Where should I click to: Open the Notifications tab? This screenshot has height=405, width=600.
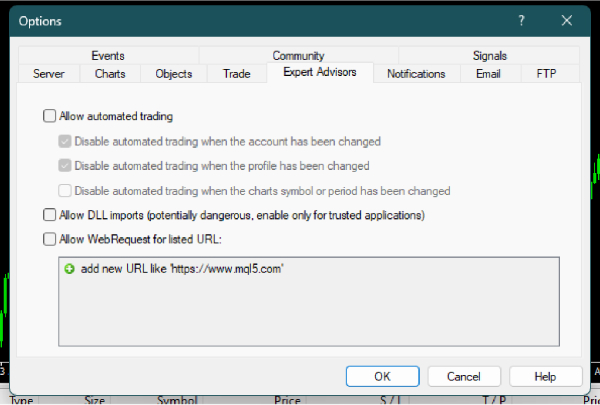[416, 73]
